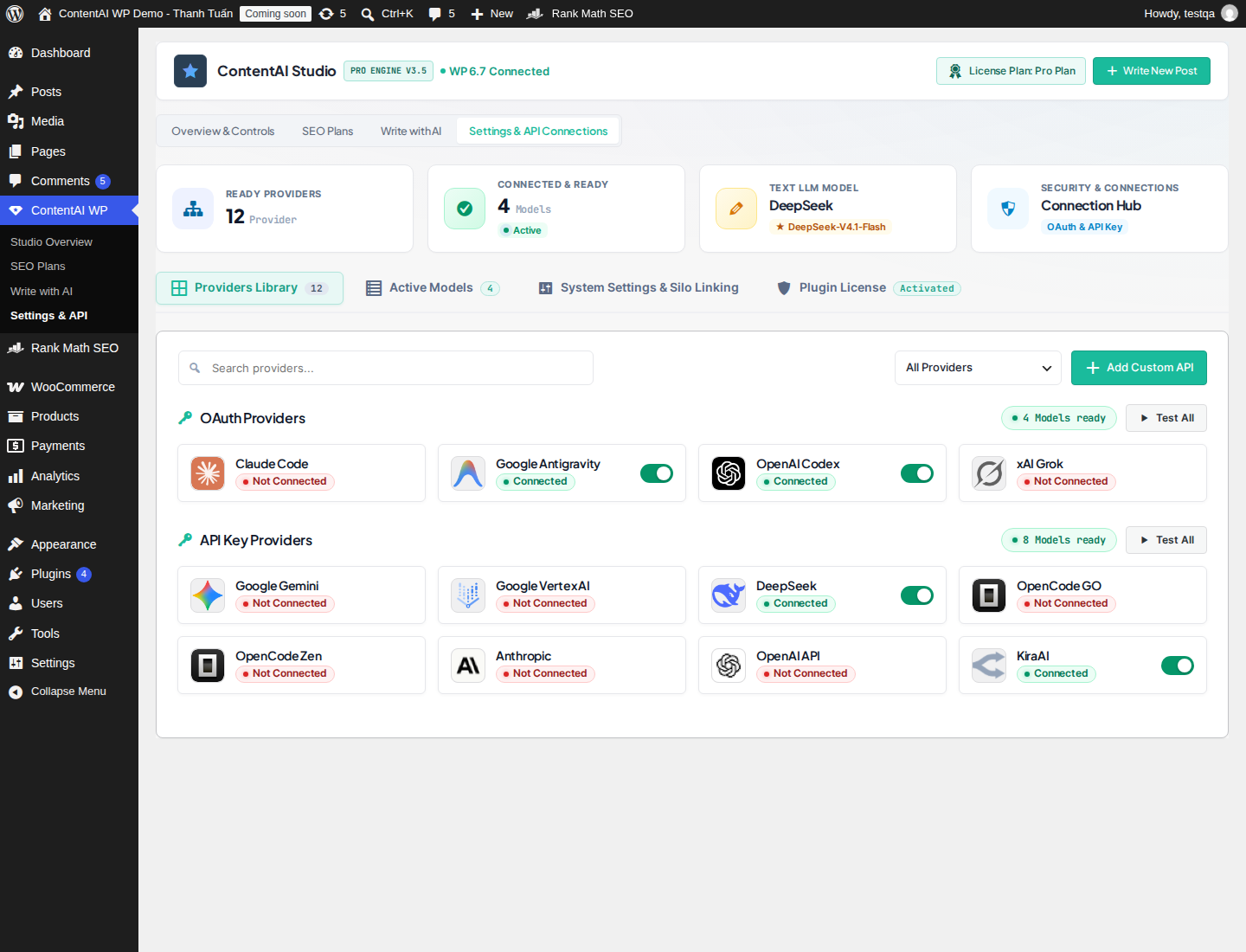Toggle the DeepSeek provider switch
This screenshot has height=952, width=1246.
[x=917, y=595]
